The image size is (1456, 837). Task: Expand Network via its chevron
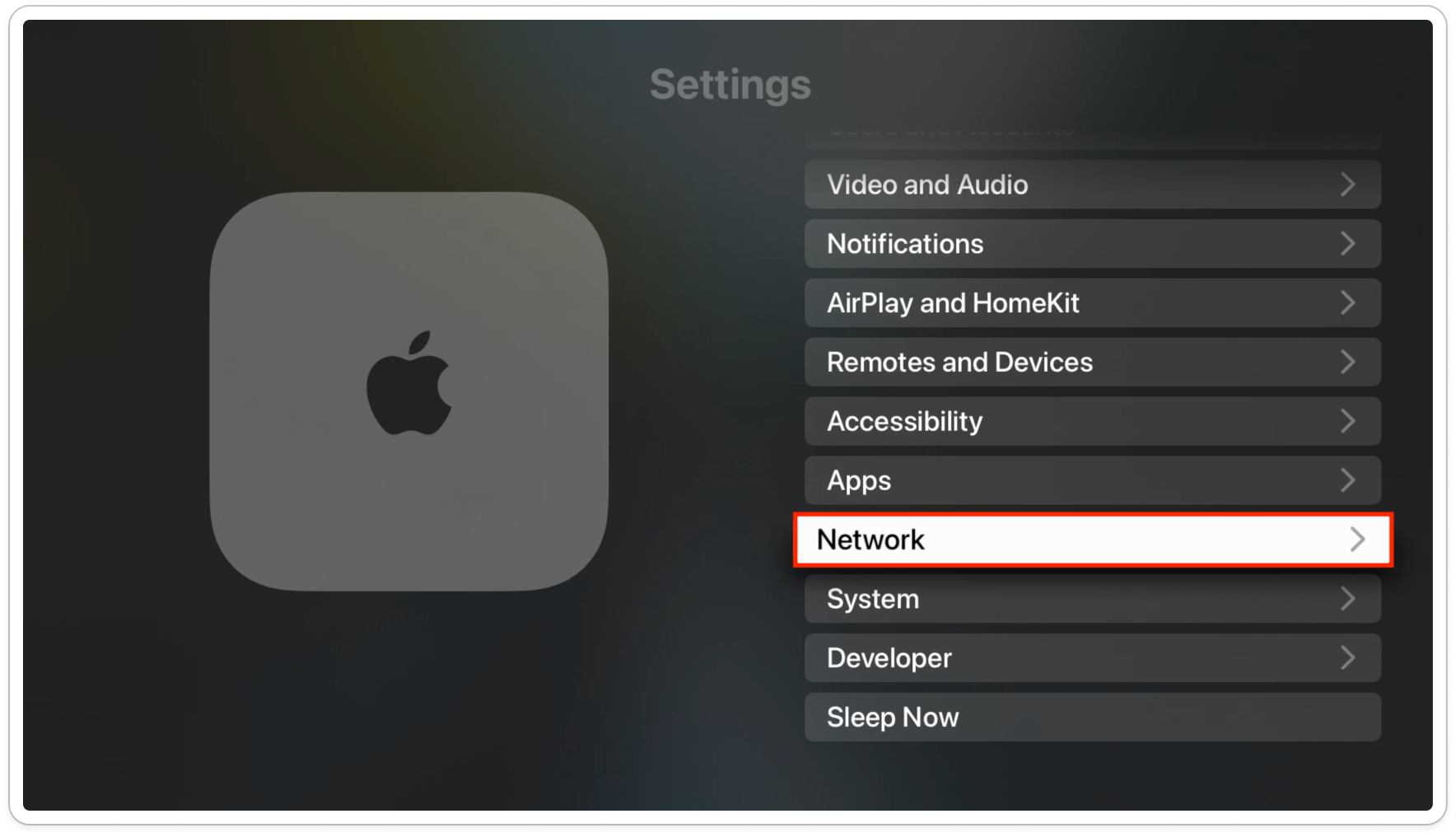(x=1357, y=540)
